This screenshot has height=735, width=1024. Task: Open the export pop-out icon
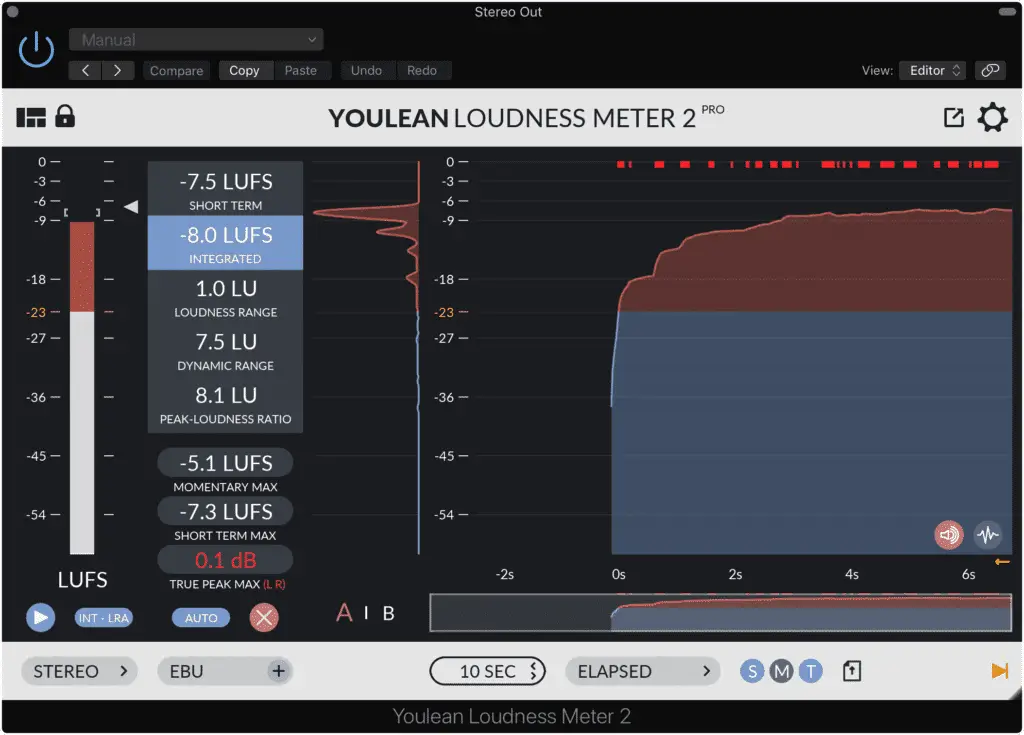coord(953,118)
